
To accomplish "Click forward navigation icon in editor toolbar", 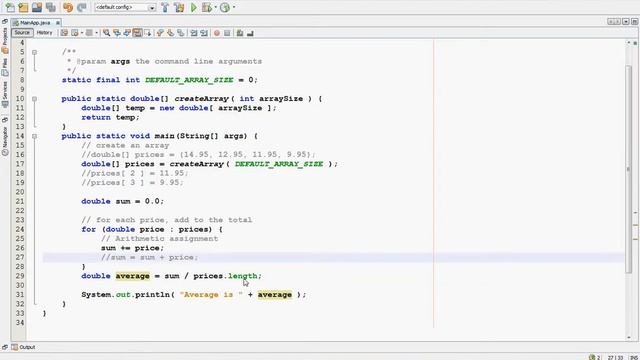I will coord(89,33).
